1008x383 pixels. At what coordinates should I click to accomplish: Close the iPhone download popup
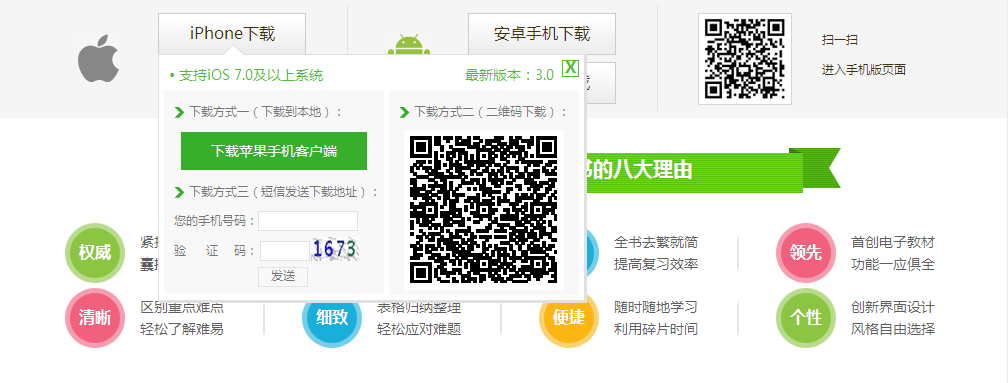pyautogui.click(x=570, y=68)
